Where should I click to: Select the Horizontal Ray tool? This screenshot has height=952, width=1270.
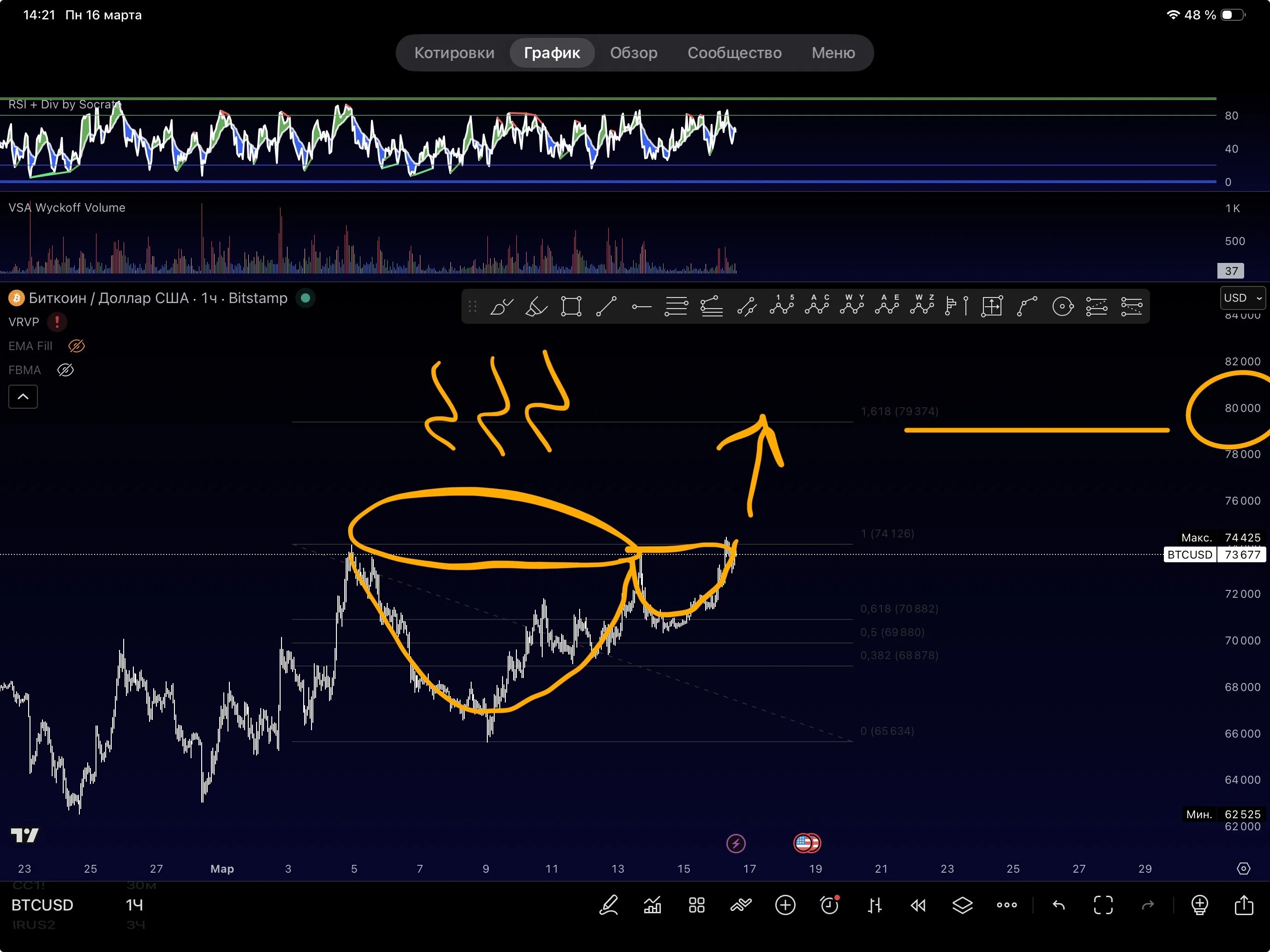(x=641, y=306)
